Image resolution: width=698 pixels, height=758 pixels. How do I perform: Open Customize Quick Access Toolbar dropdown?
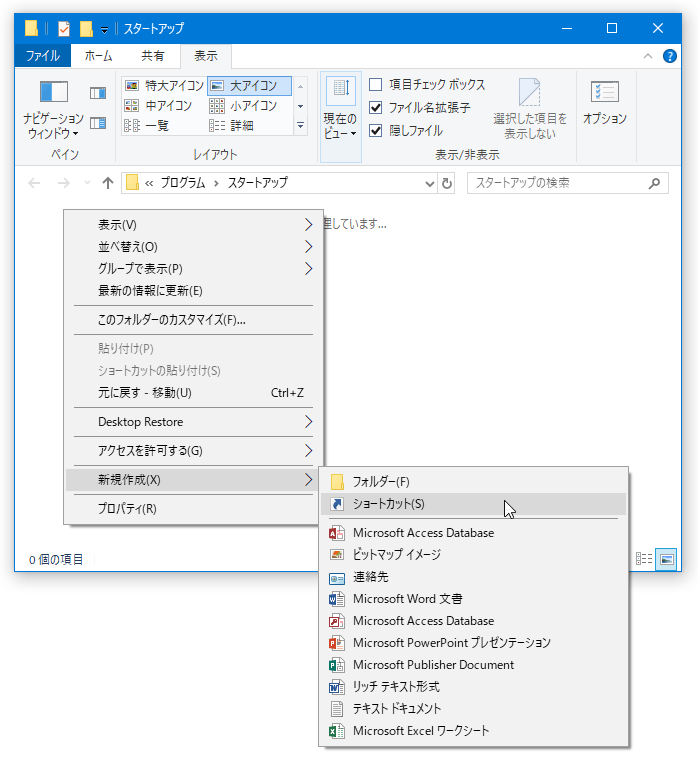(104, 30)
